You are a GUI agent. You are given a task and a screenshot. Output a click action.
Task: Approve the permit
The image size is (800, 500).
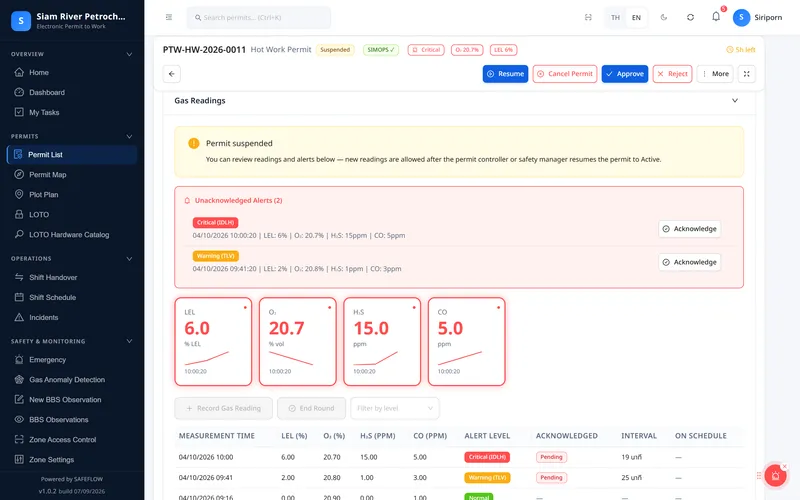(624, 74)
